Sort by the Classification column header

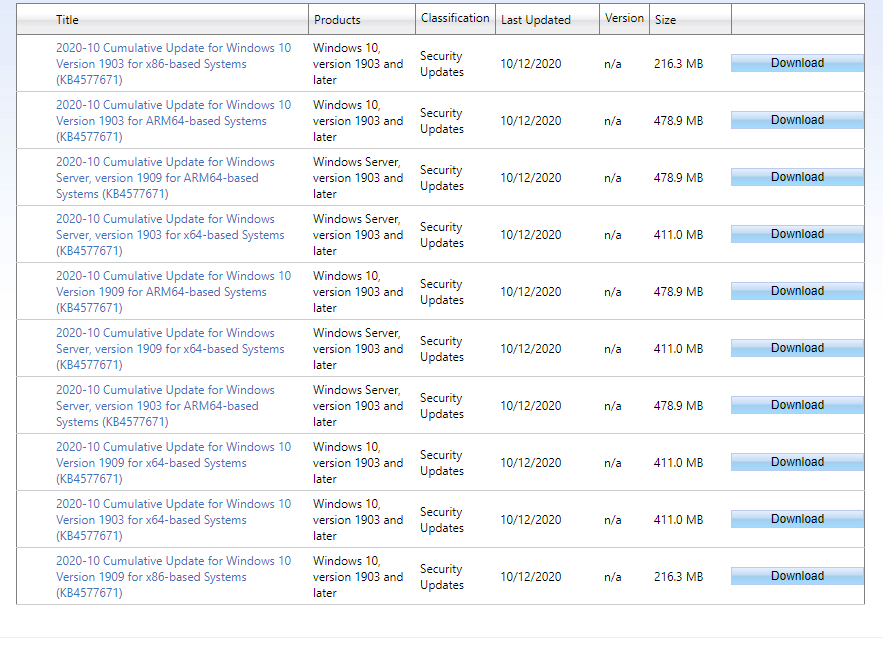(x=455, y=18)
